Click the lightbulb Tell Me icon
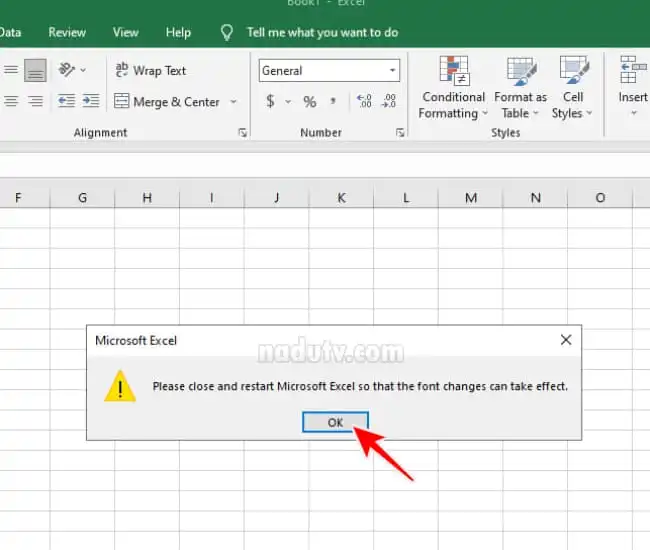This screenshot has height=550, width=650. point(227,32)
